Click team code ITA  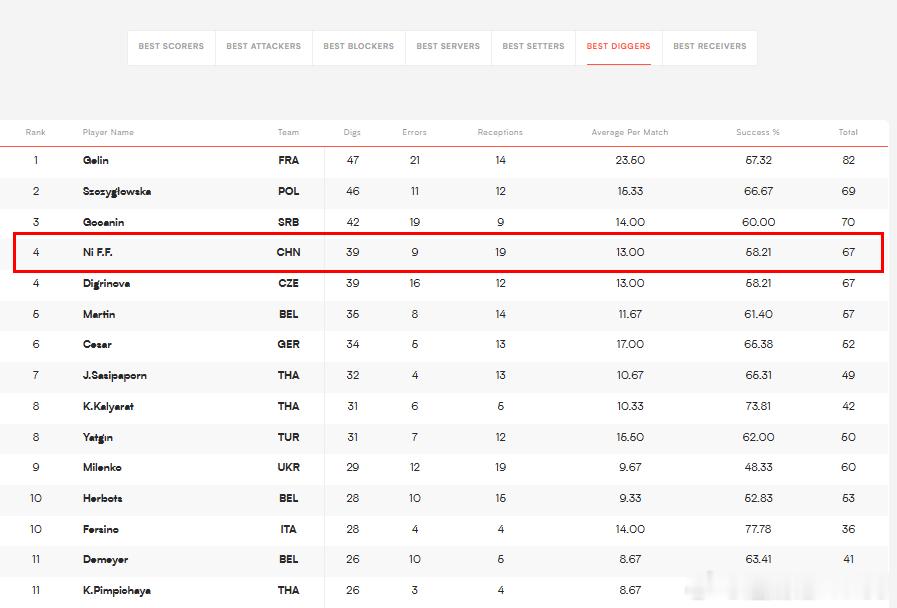(288, 529)
